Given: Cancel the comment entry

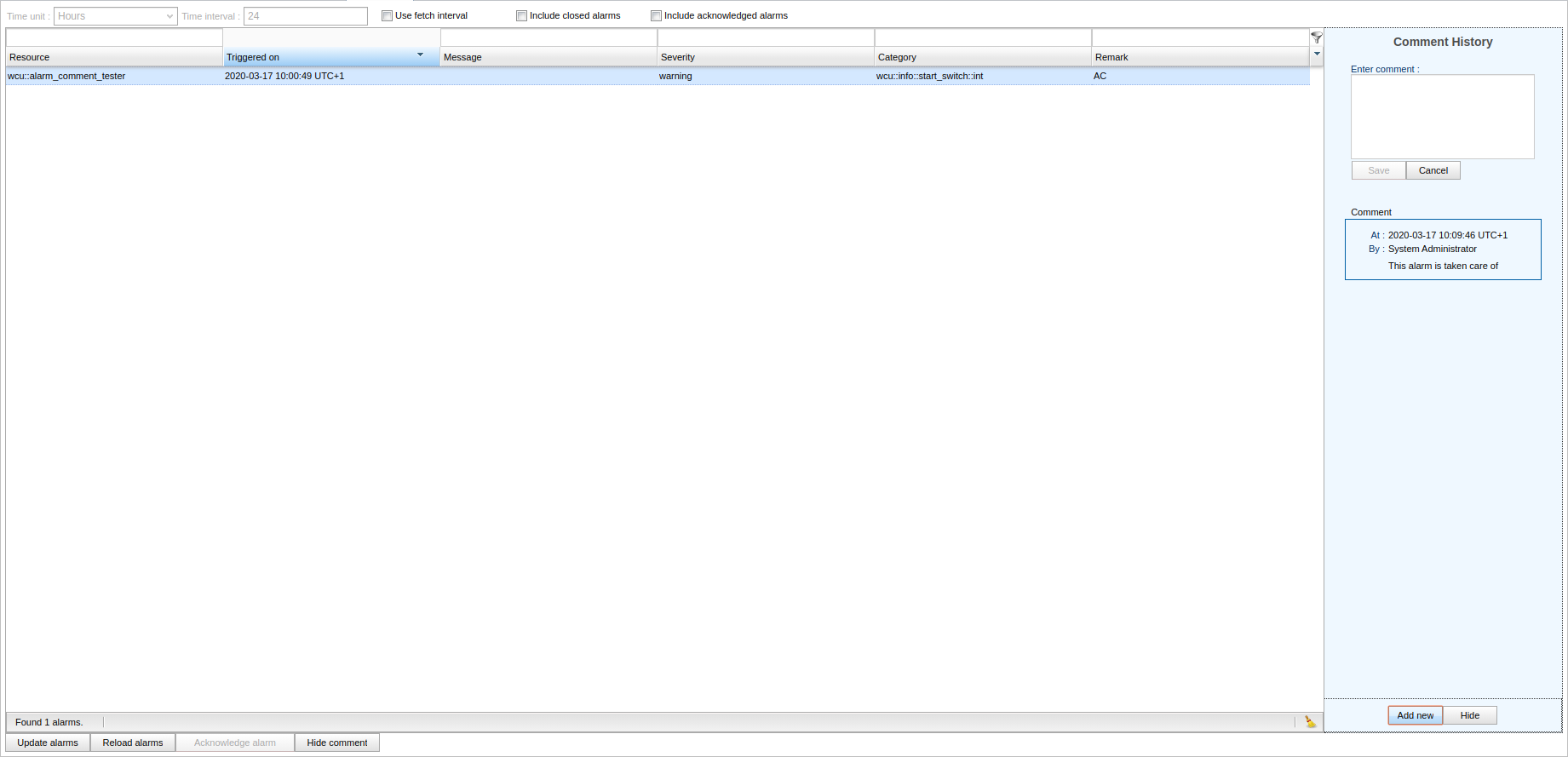Looking at the screenshot, I should (x=1433, y=170).
